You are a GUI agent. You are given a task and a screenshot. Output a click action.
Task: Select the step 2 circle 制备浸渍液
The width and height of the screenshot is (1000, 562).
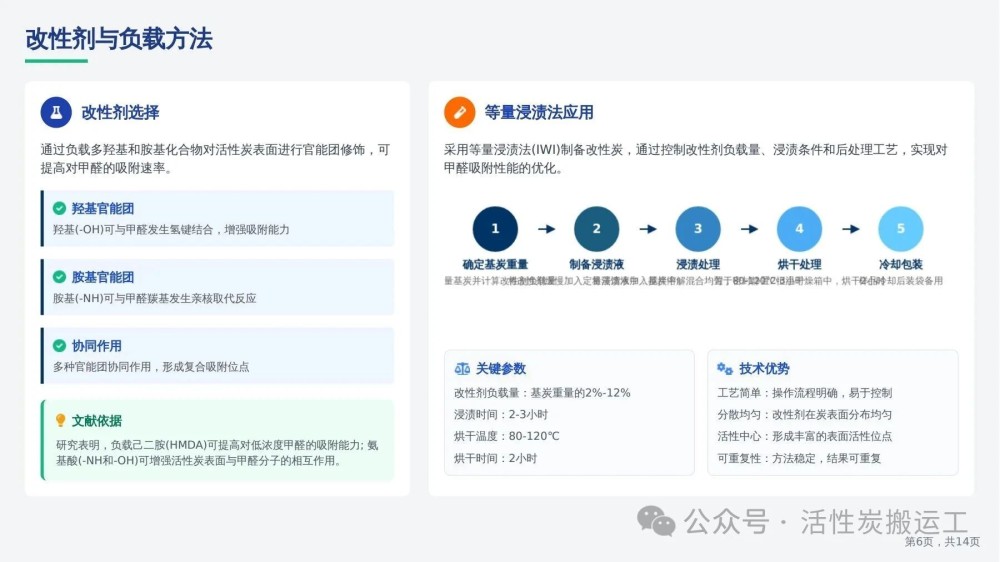click(x=596, y=229)
